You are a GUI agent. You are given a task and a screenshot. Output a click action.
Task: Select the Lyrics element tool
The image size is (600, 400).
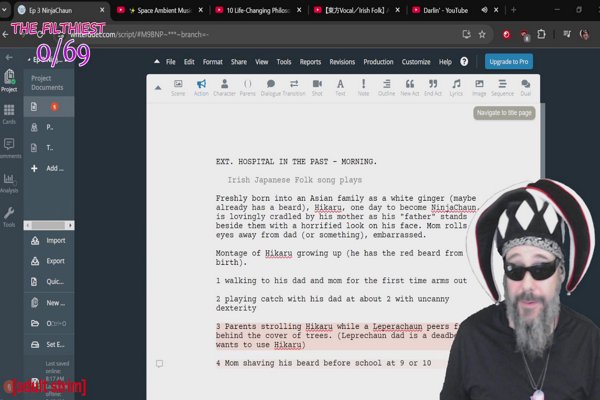[x=456, y=88]
